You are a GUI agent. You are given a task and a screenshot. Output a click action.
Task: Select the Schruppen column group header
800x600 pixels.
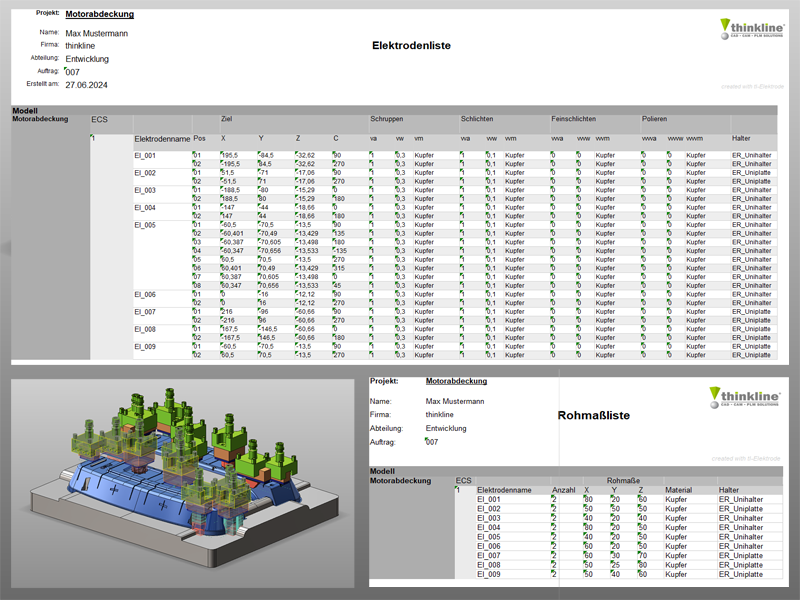[387, 119]
